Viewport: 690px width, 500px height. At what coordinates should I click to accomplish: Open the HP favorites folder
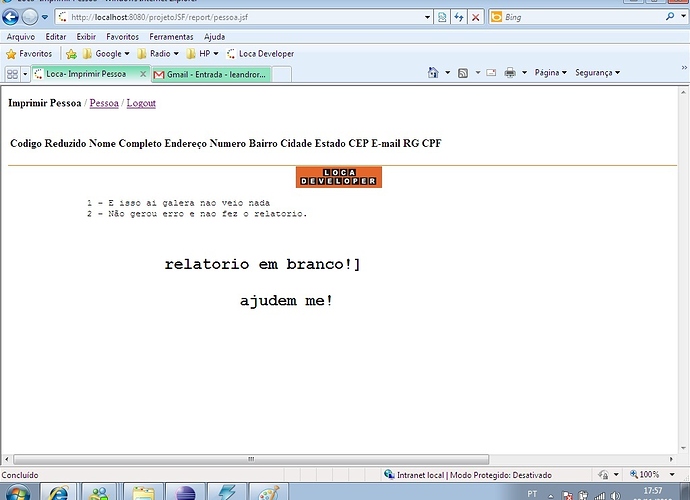pos(202,54)
